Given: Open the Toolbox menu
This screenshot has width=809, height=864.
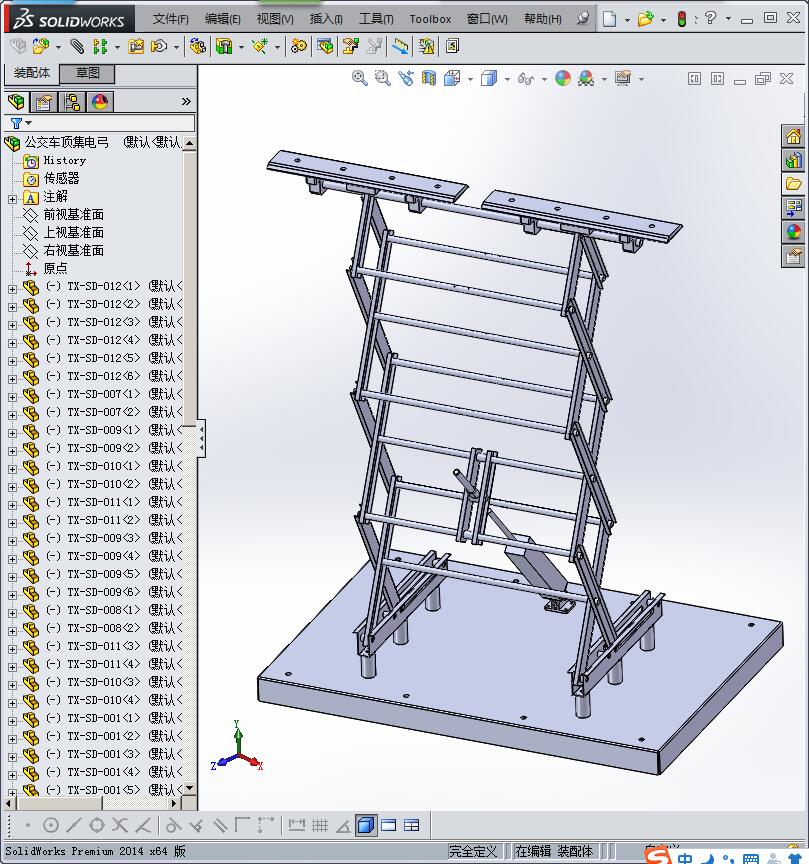Looking at the screenshot, I should 430,19.
